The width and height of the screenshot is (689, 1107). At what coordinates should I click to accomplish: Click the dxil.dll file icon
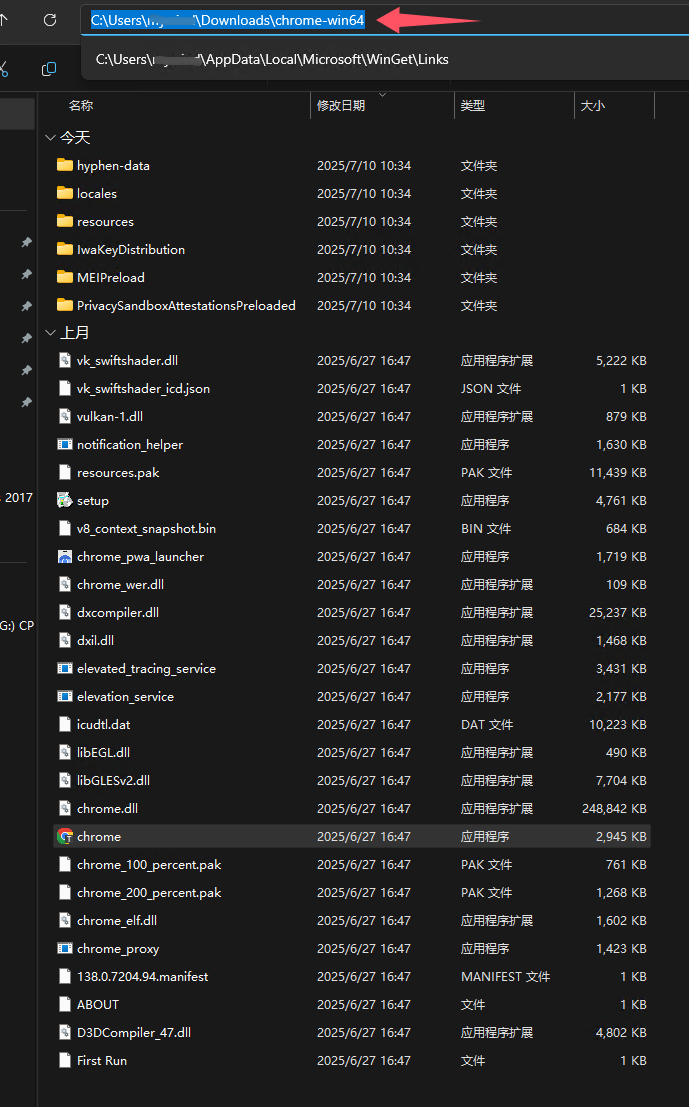(x=65, y=641)
